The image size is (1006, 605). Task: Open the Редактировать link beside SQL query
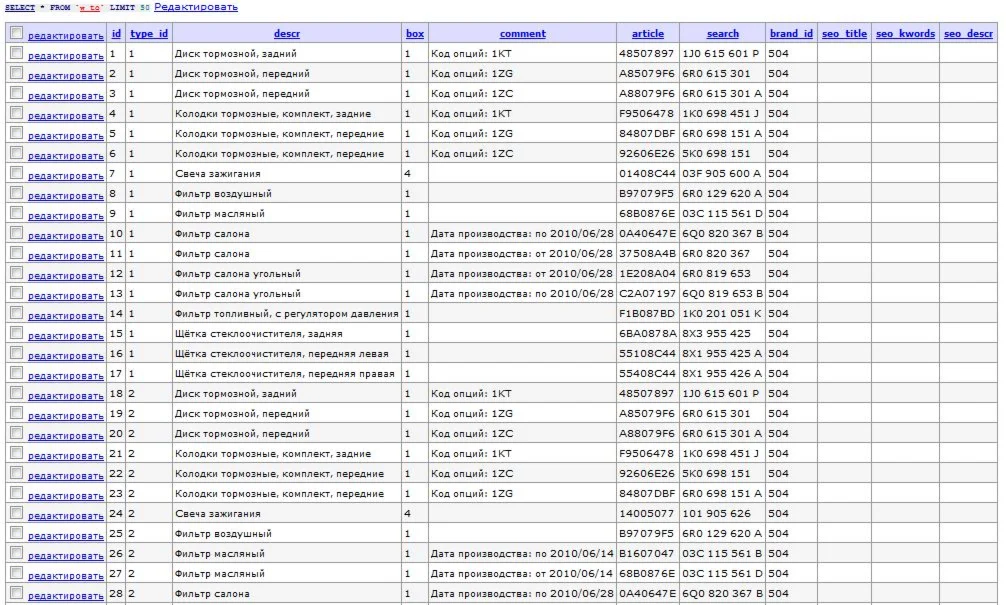pos(196,7)
